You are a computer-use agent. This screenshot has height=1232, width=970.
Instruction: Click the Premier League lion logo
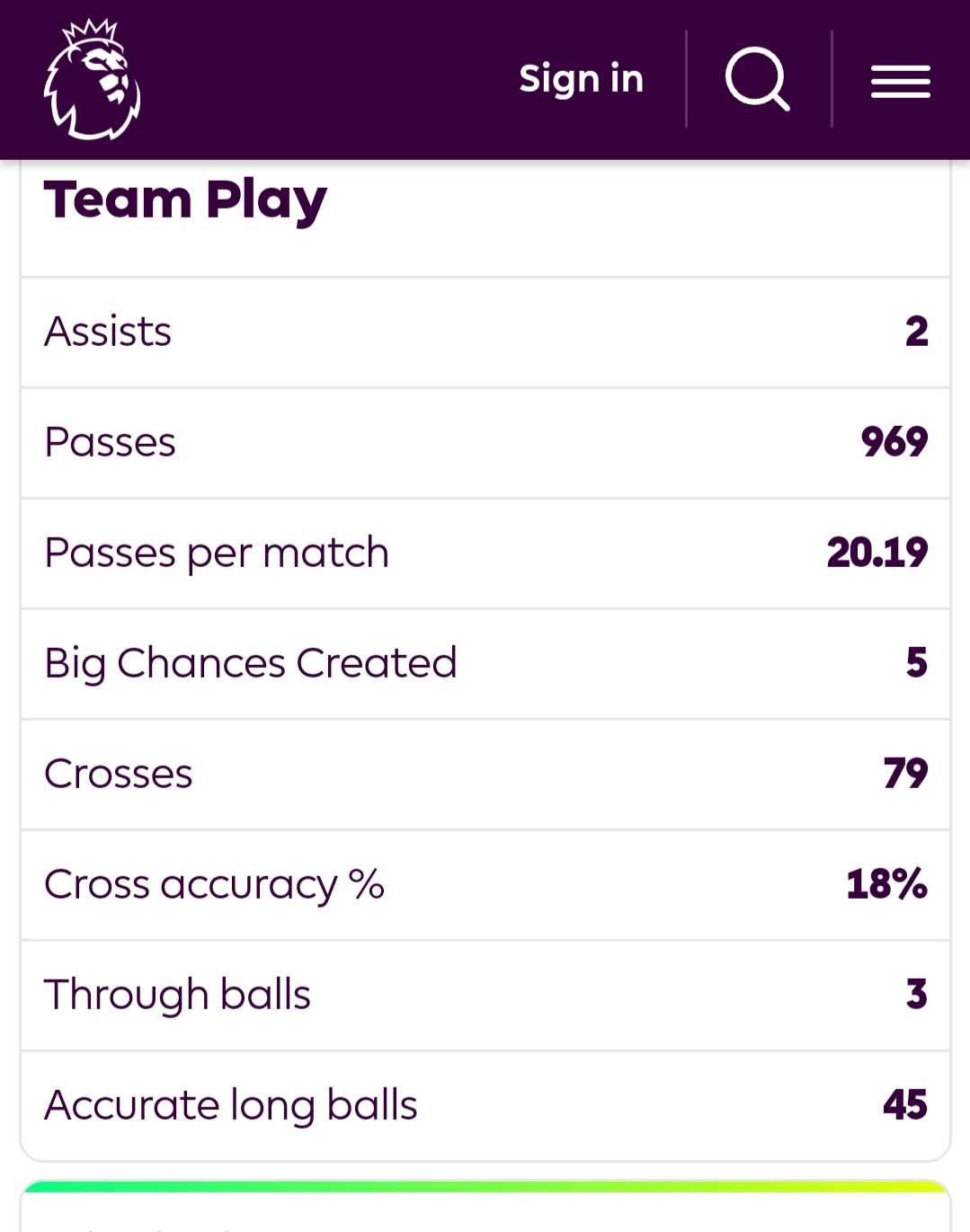(92, 80)
